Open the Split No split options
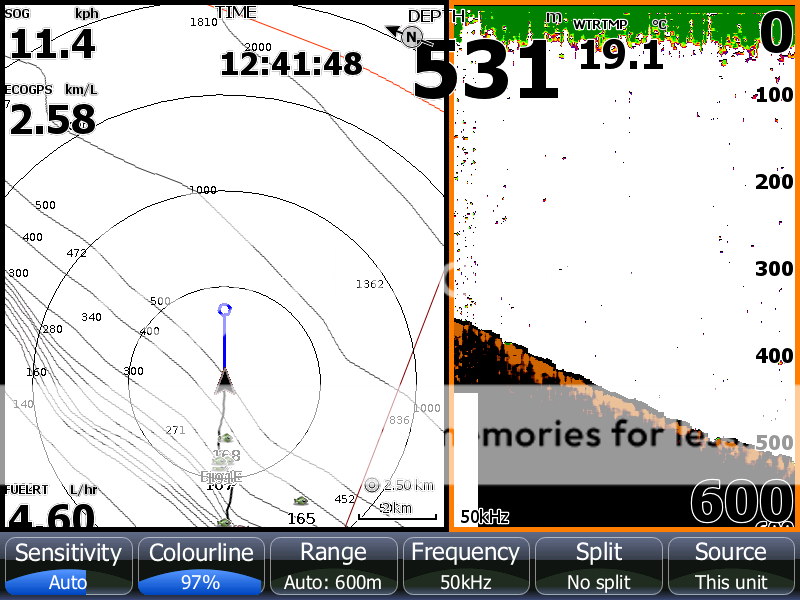 click(x=599, y=566)
